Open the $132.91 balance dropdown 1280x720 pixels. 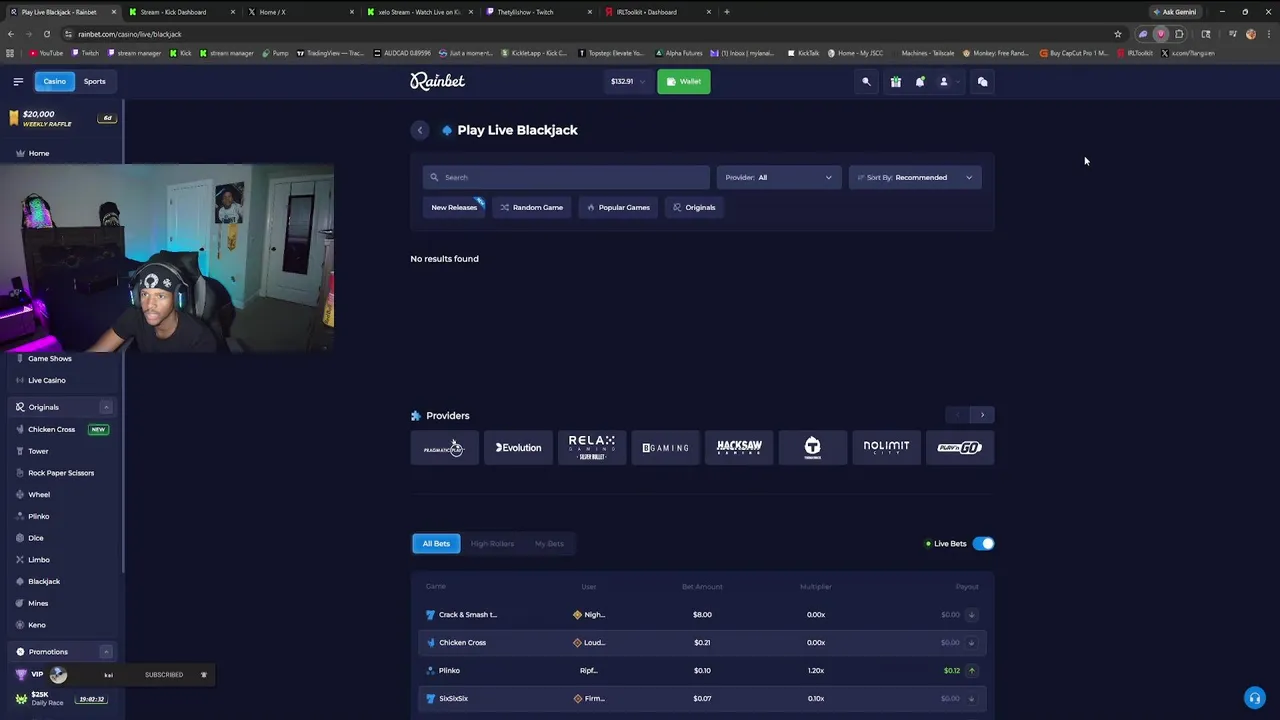pyautogui.click(x=628, y=81)
